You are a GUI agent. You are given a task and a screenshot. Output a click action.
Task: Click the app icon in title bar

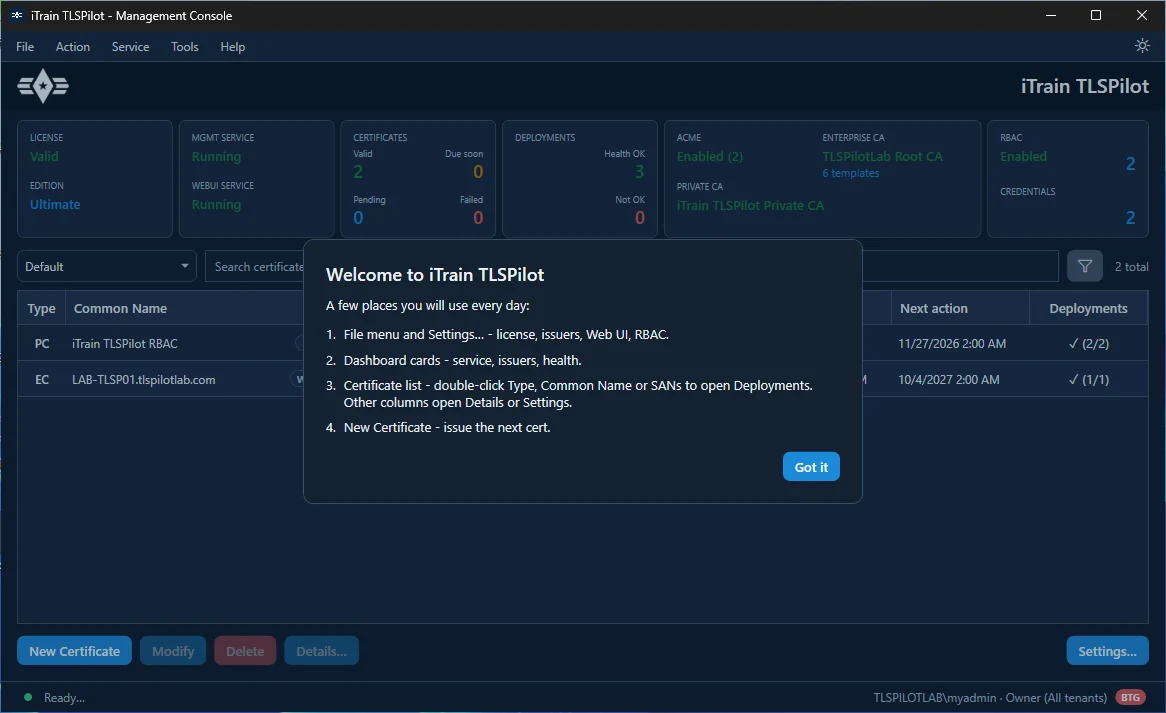(16, 16)
